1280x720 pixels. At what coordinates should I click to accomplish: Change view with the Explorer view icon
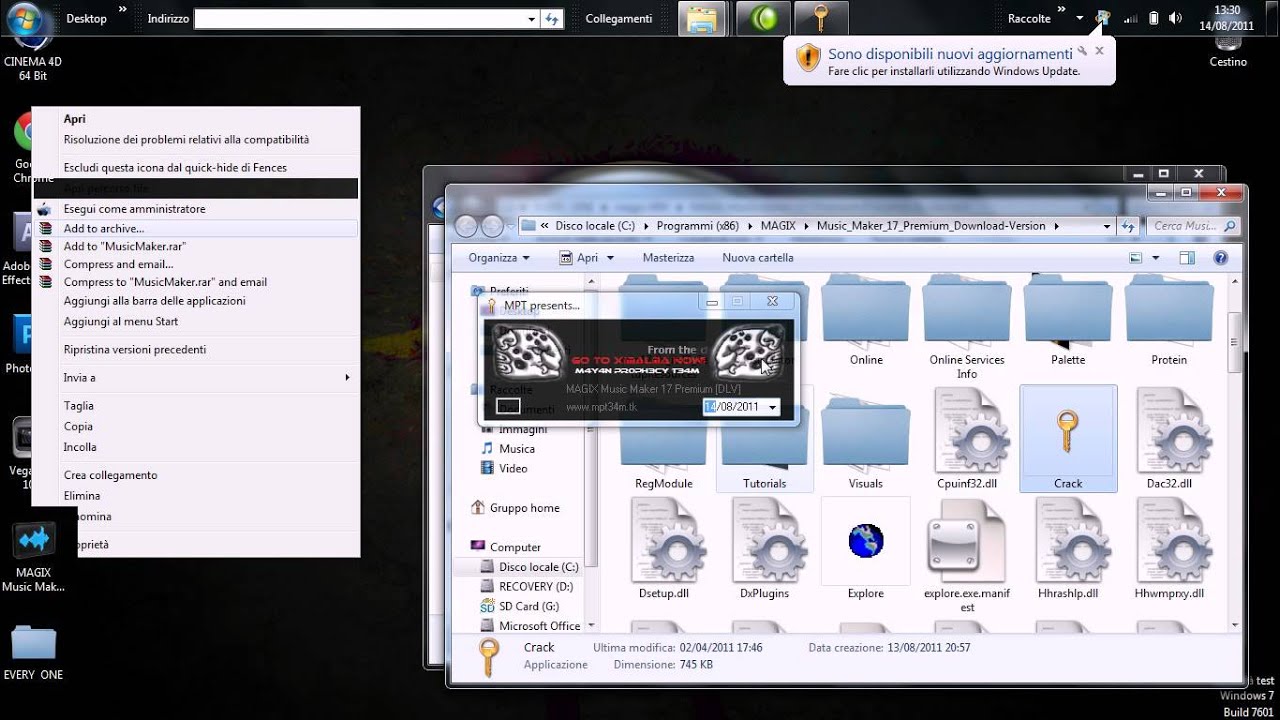1136,258
